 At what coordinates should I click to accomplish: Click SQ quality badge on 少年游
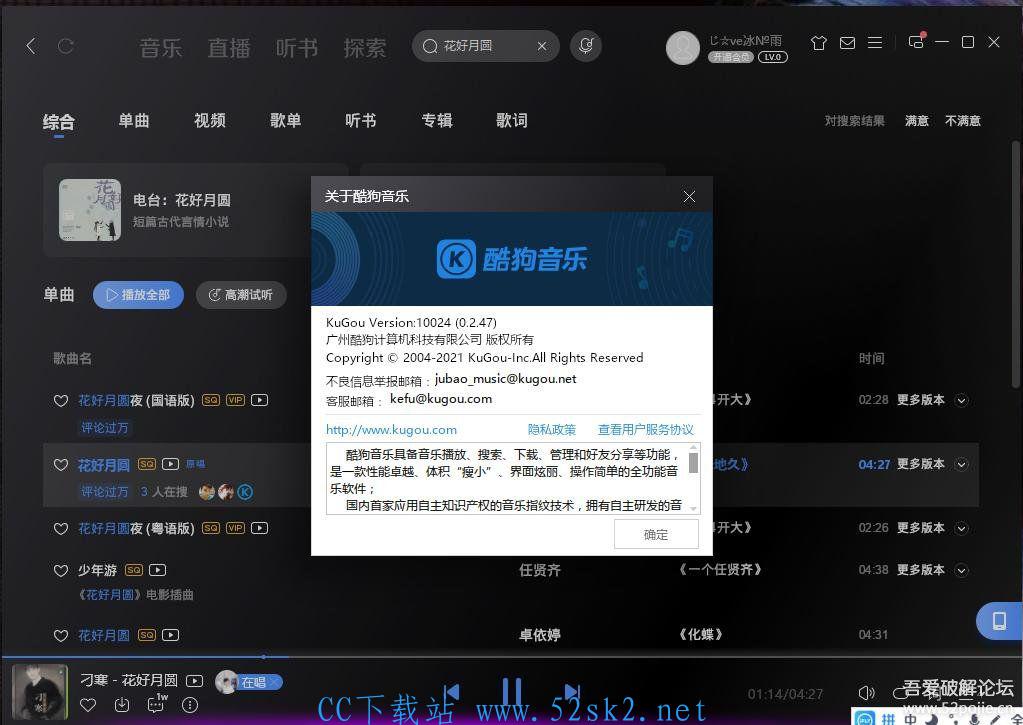click(134, 570)
